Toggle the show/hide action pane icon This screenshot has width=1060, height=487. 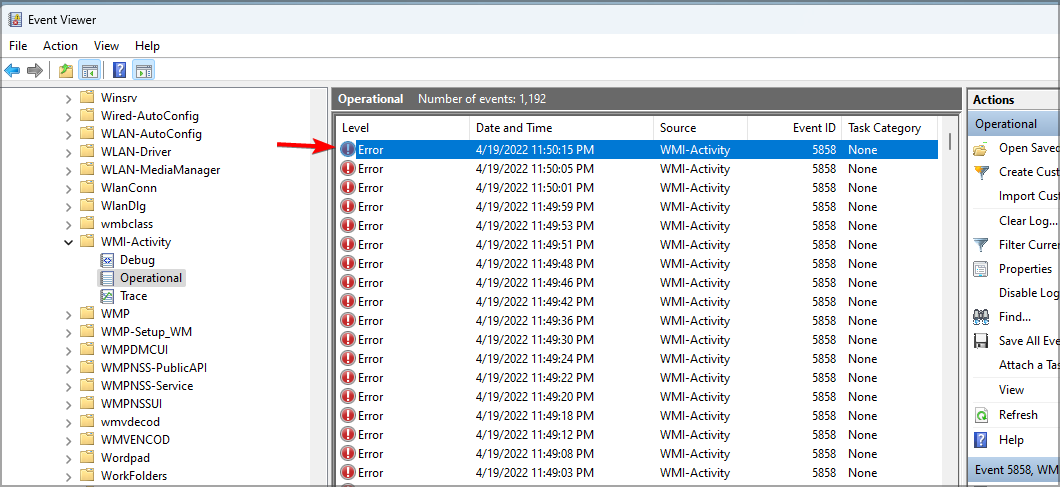tap(143, 70)
